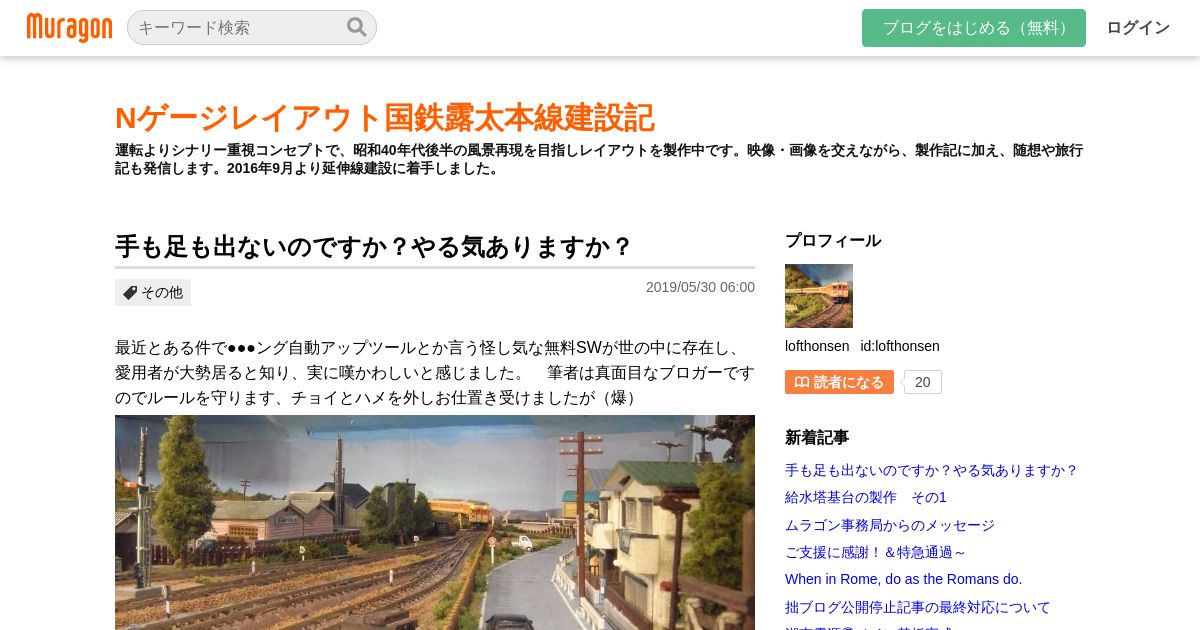
Task: Click the Muragon logo
Action: click(69, 27)
